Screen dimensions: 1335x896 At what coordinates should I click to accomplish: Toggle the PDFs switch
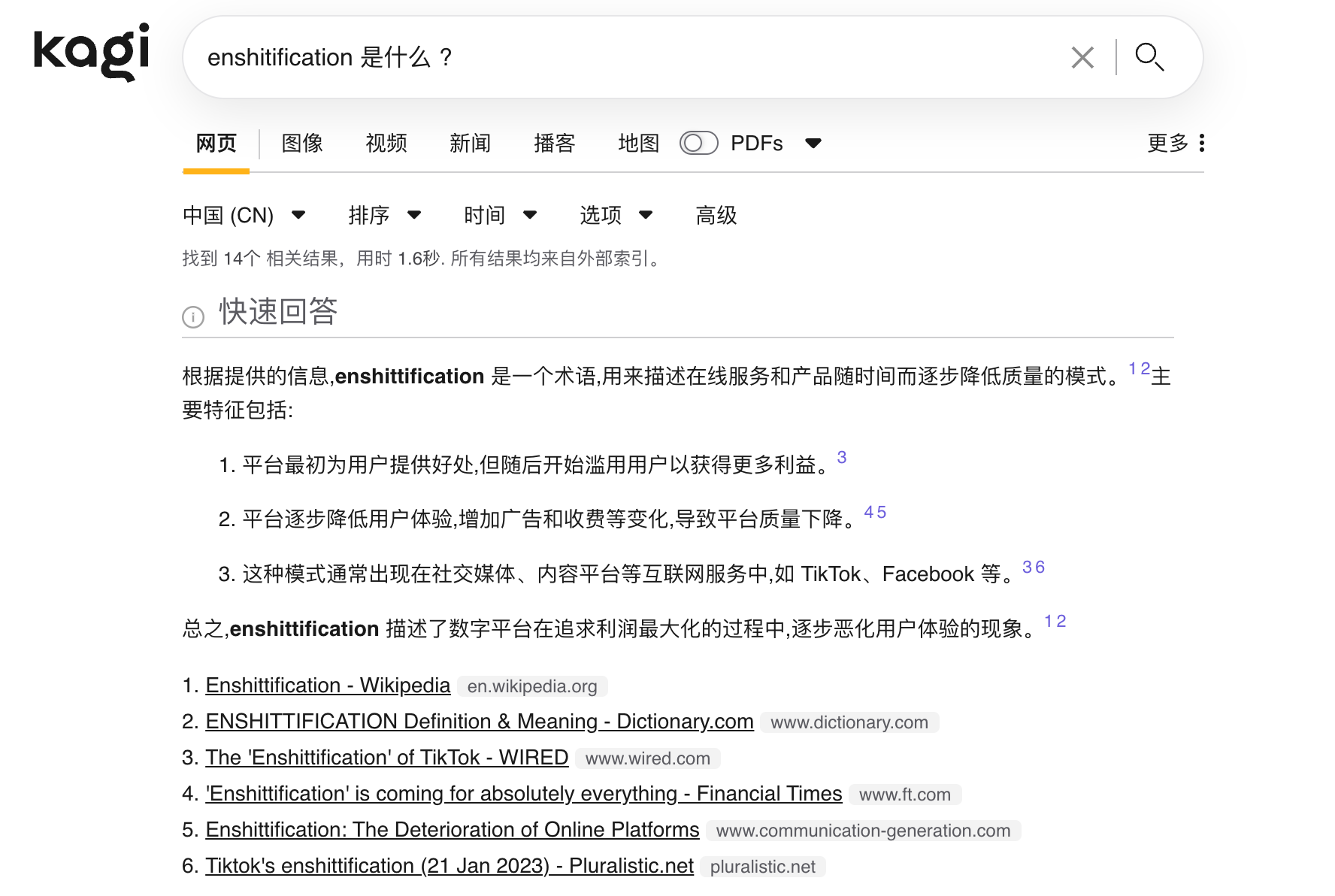click(698, 143)
